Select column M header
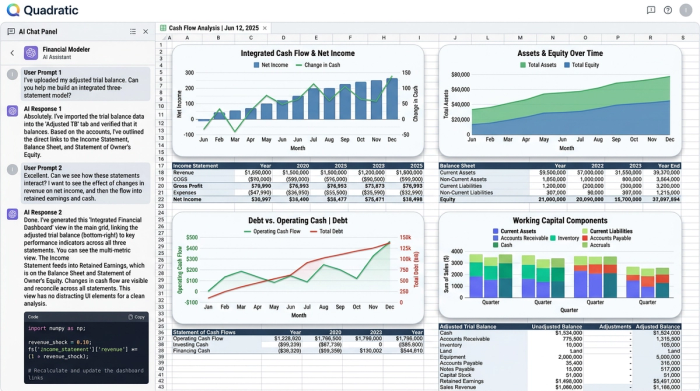The width and height of the screenshot is (700, 391). [x=520, y=38]
